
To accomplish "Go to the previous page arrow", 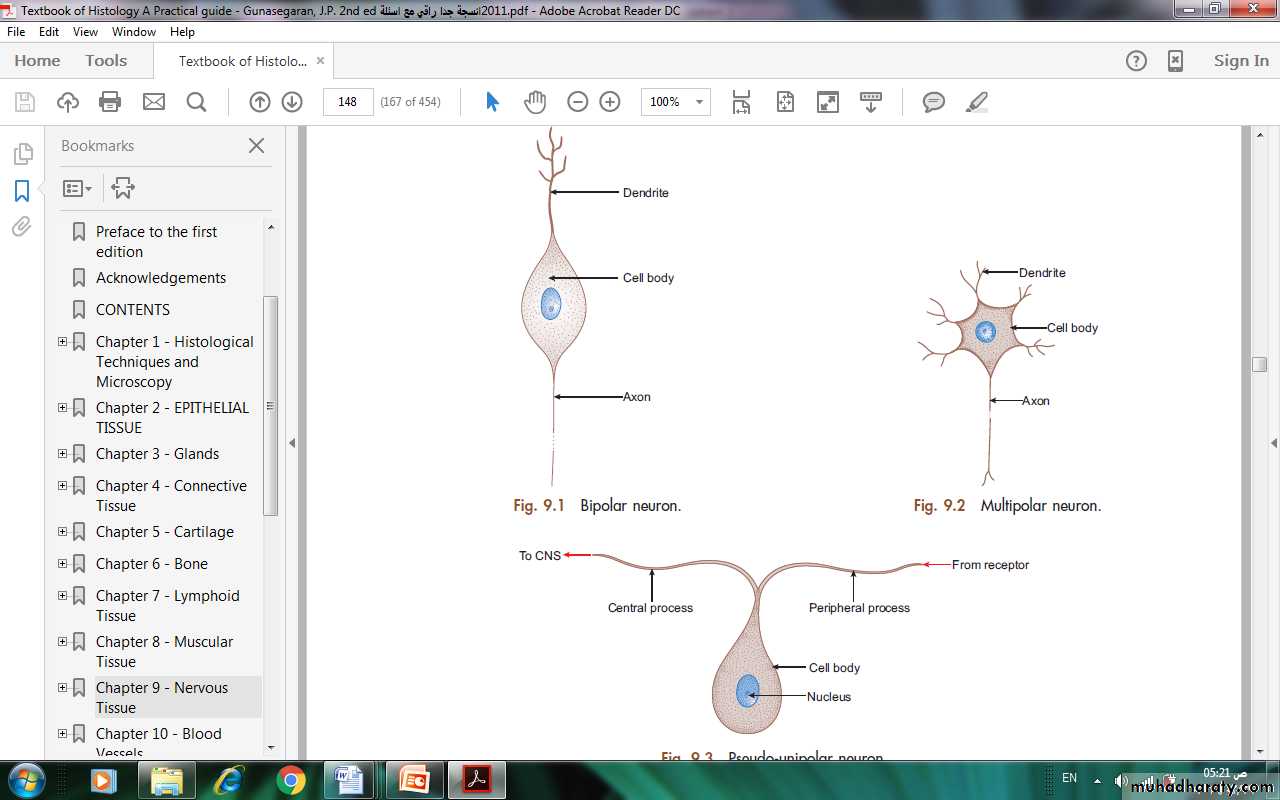I will [260, 102].
